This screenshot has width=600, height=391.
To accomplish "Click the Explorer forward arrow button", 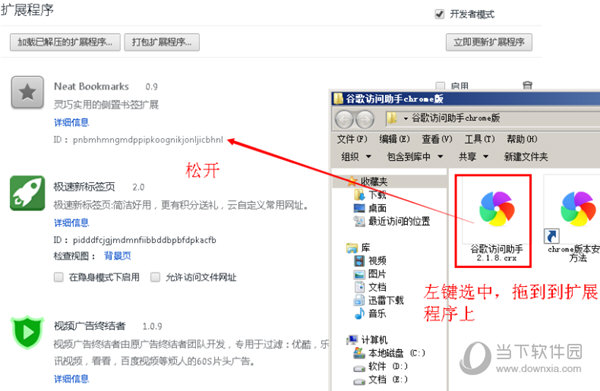I will (365, 119).
